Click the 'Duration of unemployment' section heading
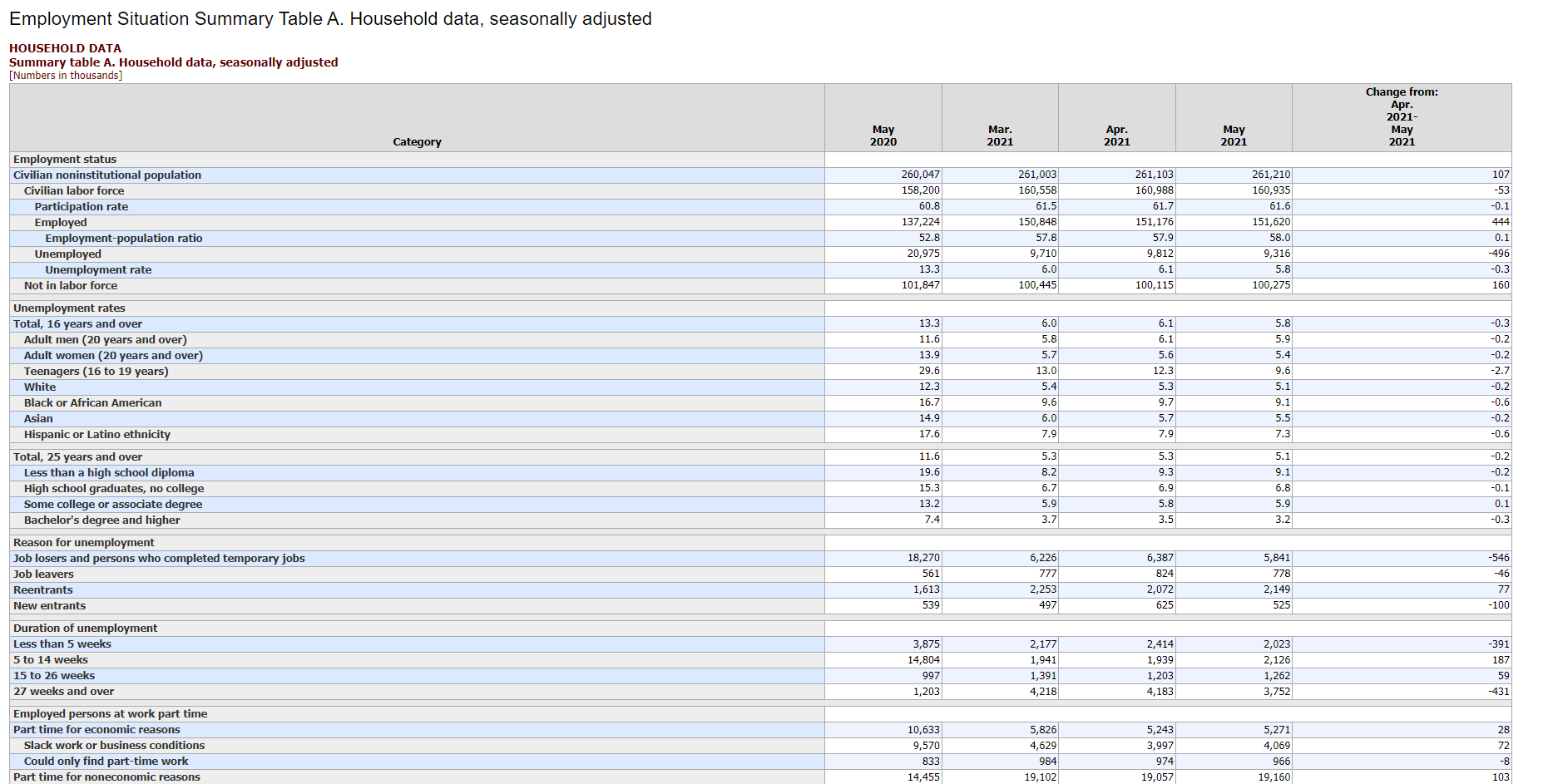The height and width of the screenshot is (784, 1553). [85, 629]
